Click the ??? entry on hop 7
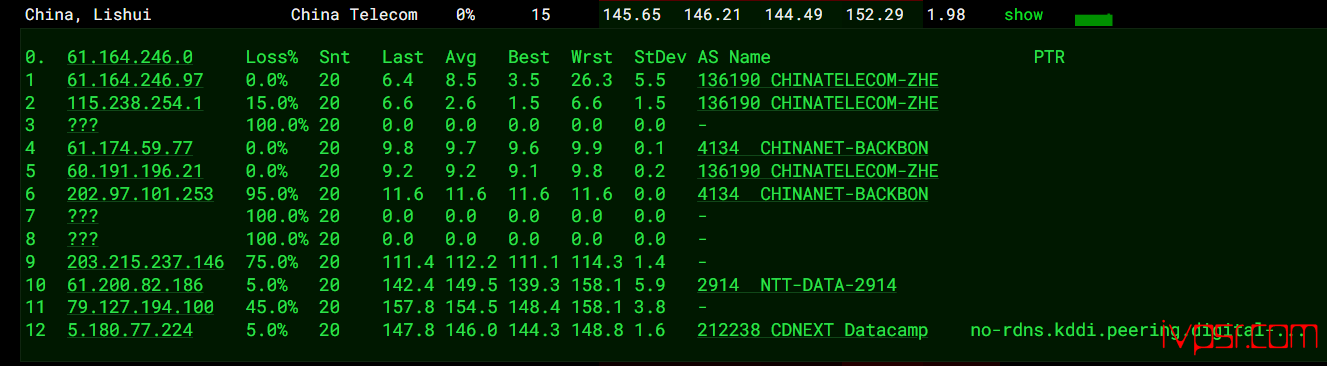Image resolution: width=1327 pixels, height=366 pixels. click(x=83, y=216)
